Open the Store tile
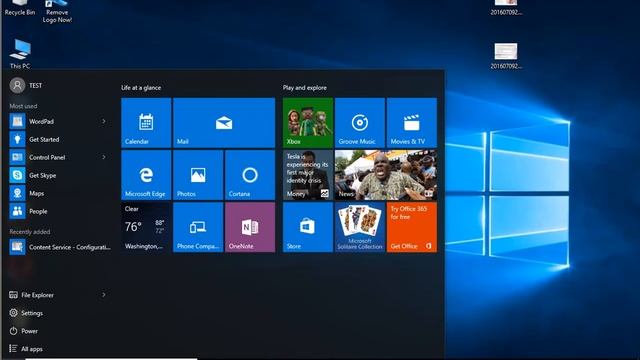Viewport: 640px width, 360px height. (x=308, y=227)
